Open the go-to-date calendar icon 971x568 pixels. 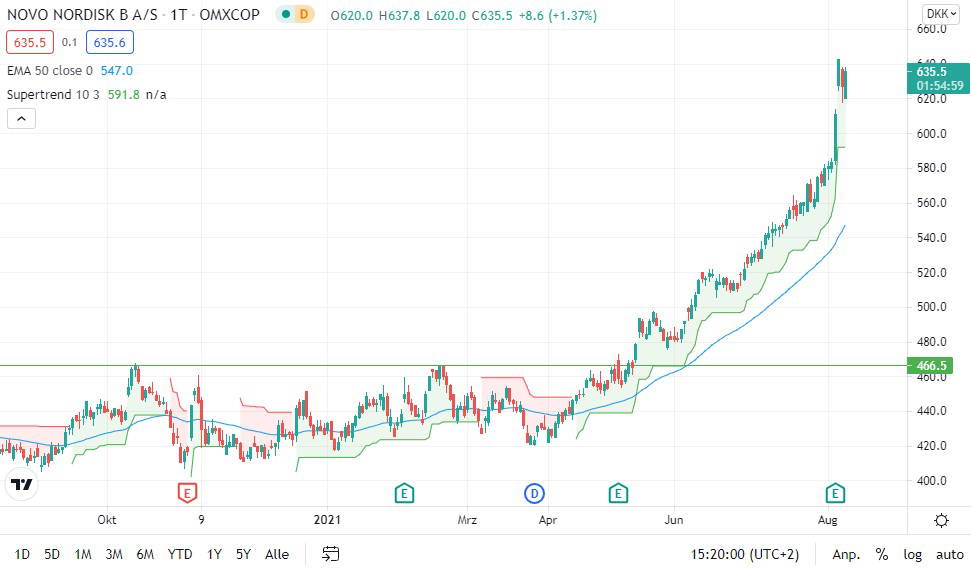331,554
